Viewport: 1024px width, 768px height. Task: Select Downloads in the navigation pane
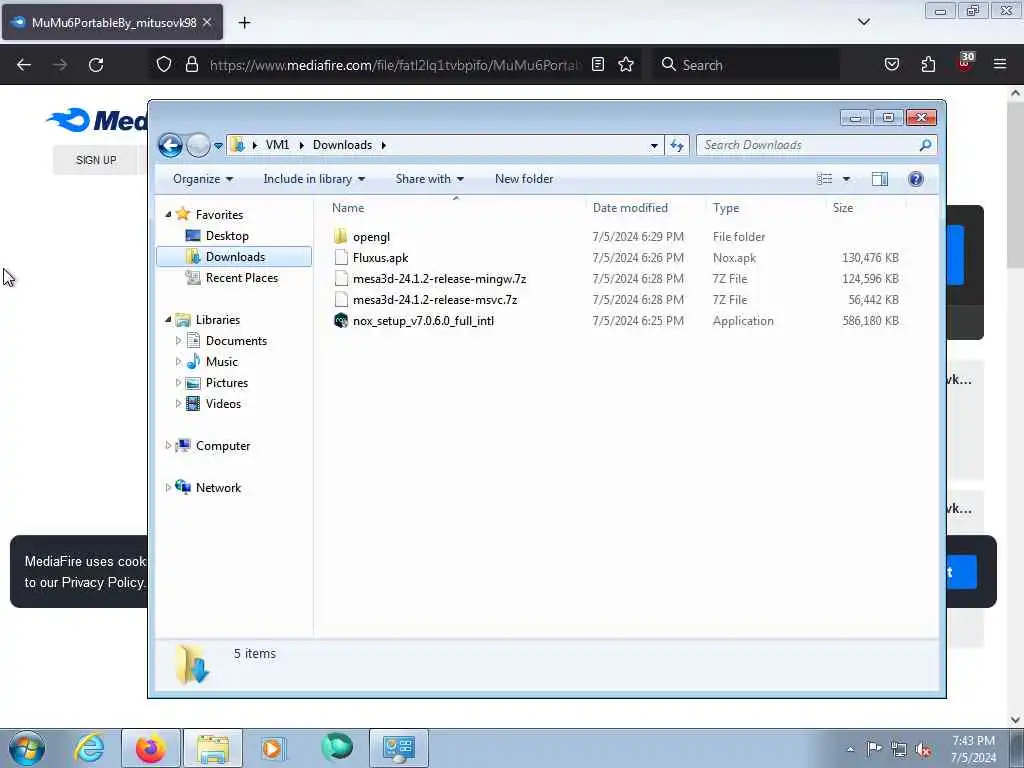234,257
